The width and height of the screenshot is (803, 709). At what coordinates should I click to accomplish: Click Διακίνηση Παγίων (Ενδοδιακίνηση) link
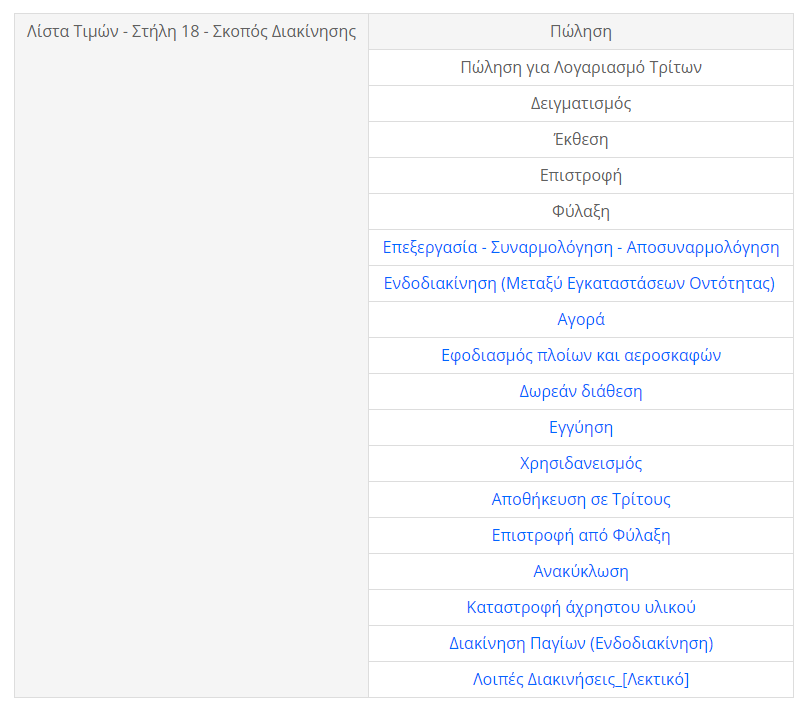coord(581,643)
